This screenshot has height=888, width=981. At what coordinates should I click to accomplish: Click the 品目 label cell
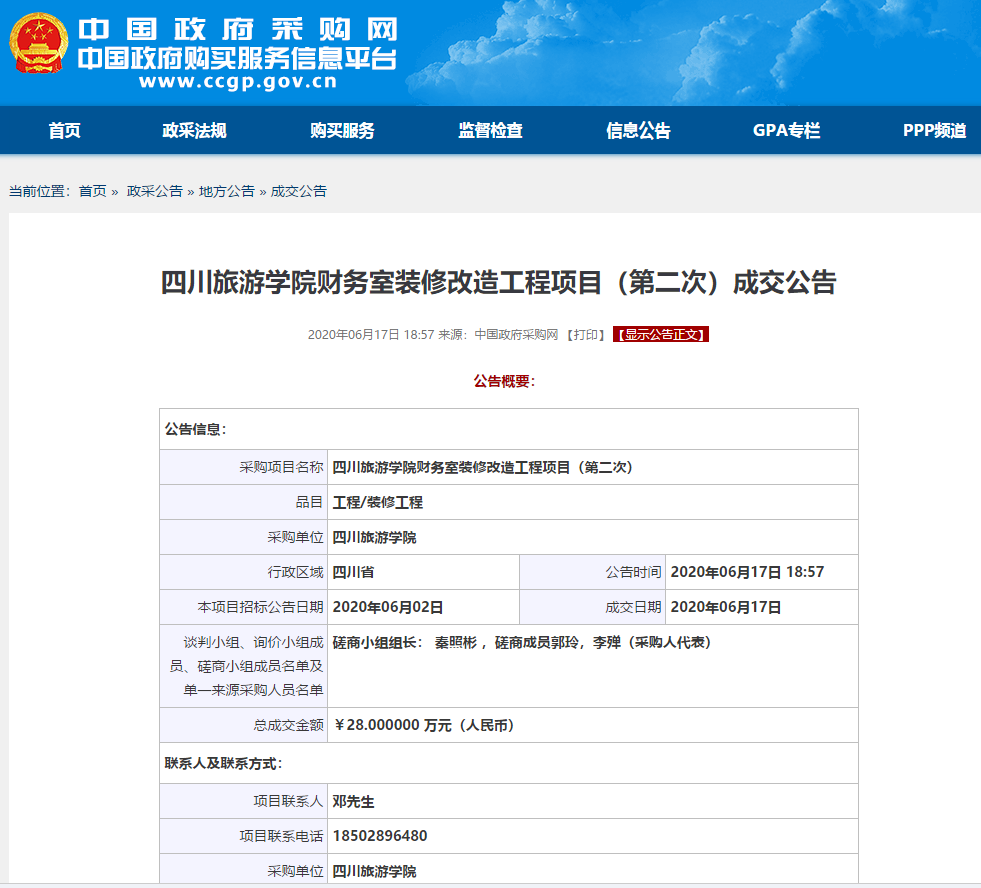pyautogui.click(x=243, y=503)
